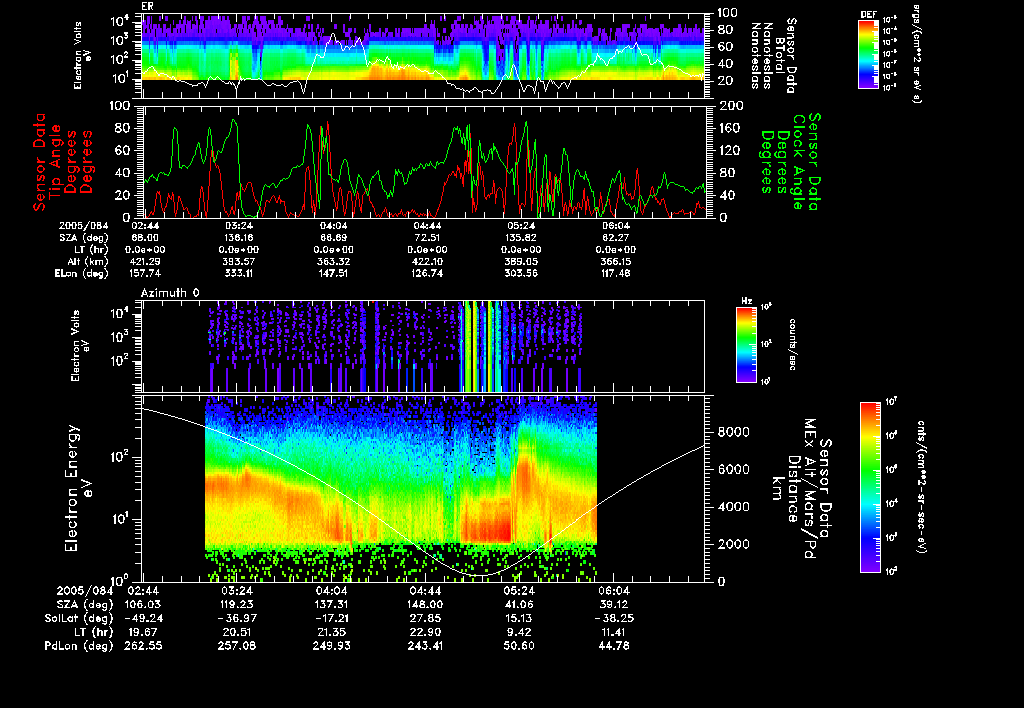Click local time value 20.51
1024x708 pixels.
click(237, 632)
